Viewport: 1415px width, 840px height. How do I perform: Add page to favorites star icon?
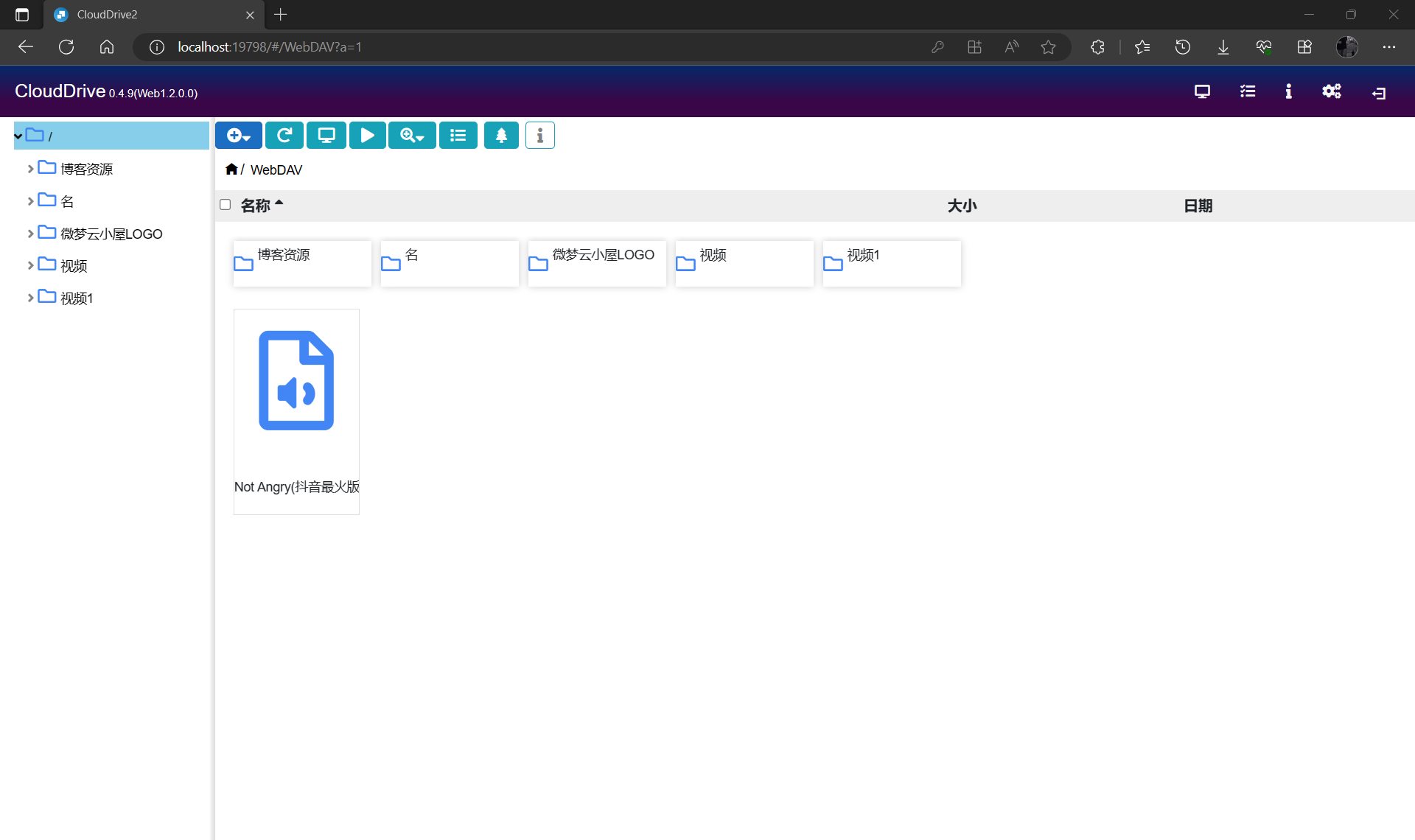[1048, 47]
